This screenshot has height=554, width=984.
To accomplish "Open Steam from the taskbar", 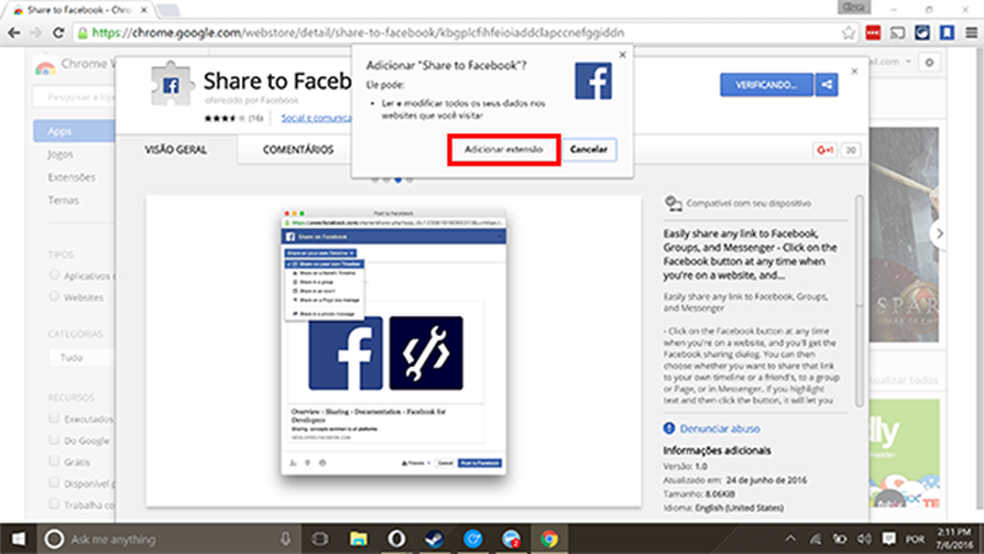I will click(434, 539).
